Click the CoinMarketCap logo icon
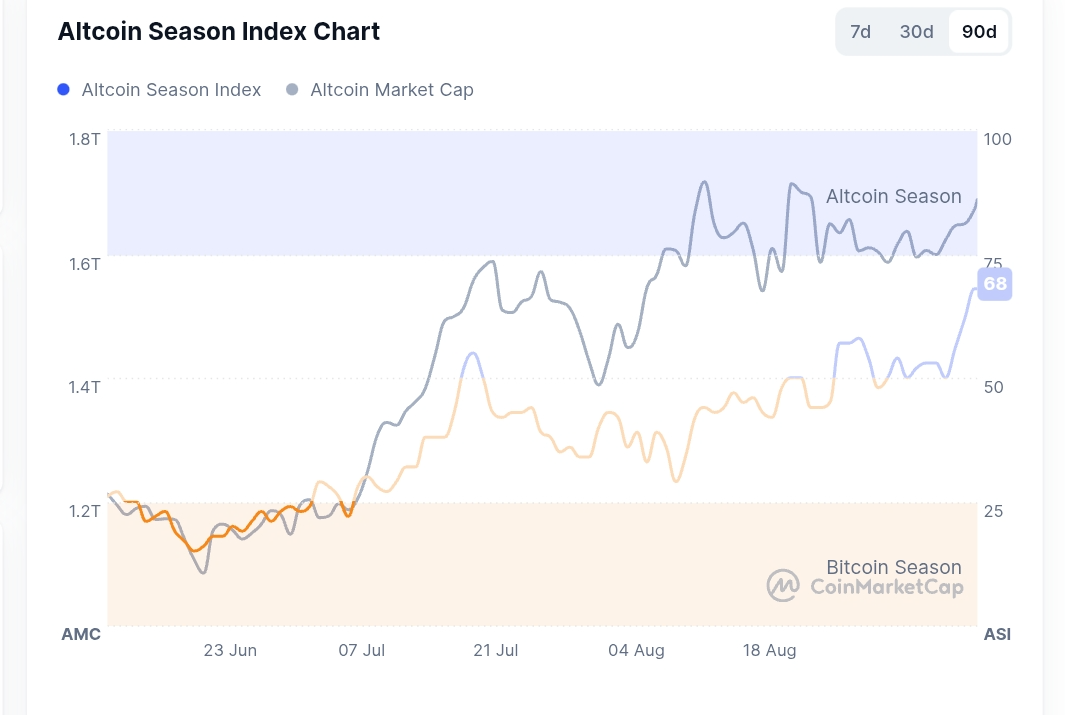 pyautogui.click(x=783, y=586)
